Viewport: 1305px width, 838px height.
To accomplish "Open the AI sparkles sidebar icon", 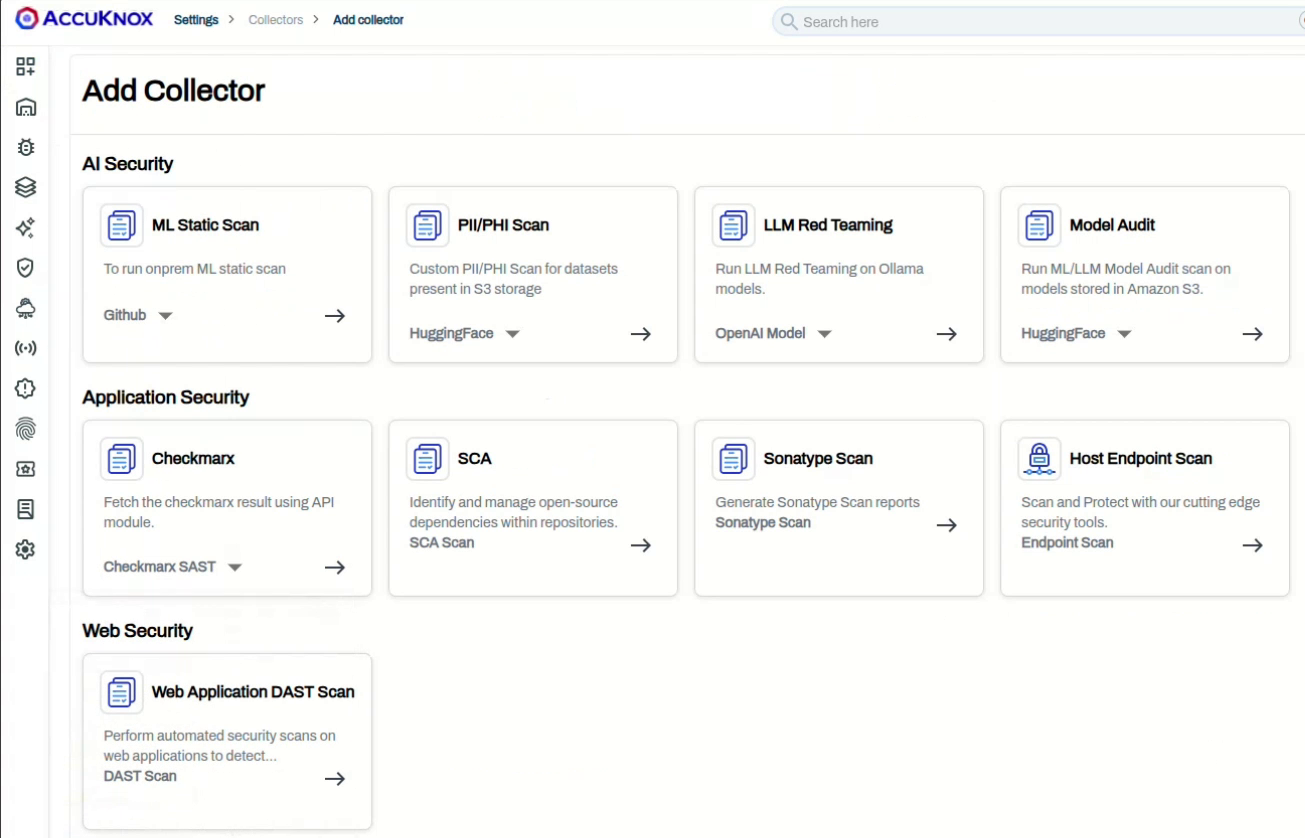I will [x=26, y=228].
